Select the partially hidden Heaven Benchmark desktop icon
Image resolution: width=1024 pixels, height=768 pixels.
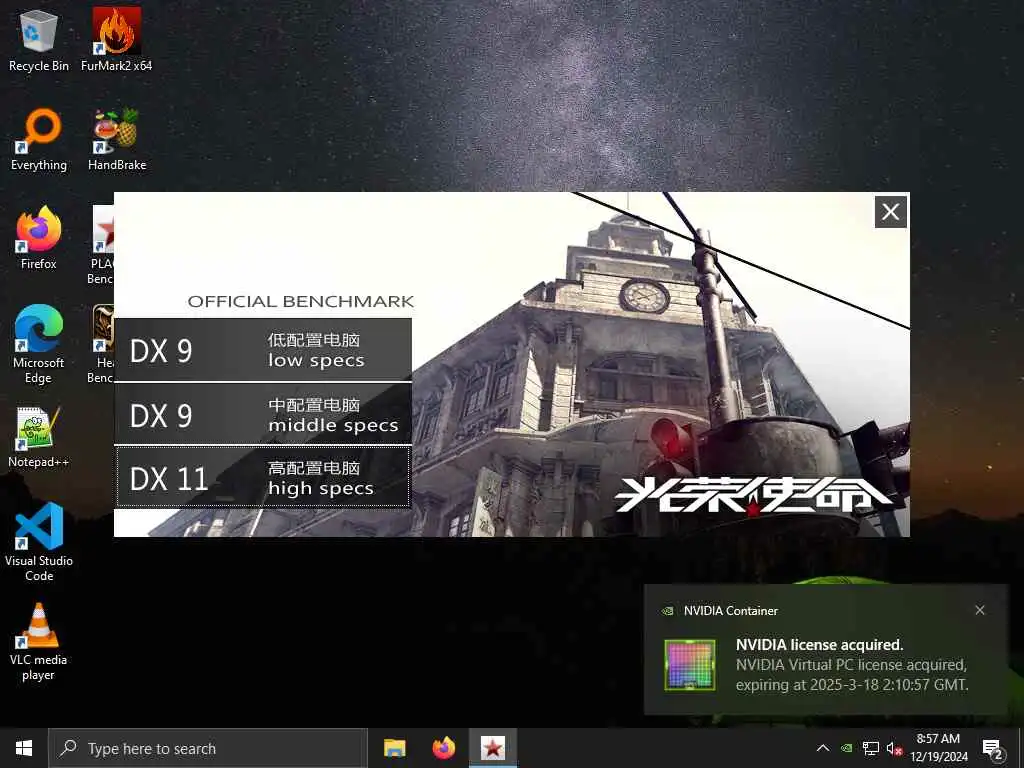click(101, 345)
